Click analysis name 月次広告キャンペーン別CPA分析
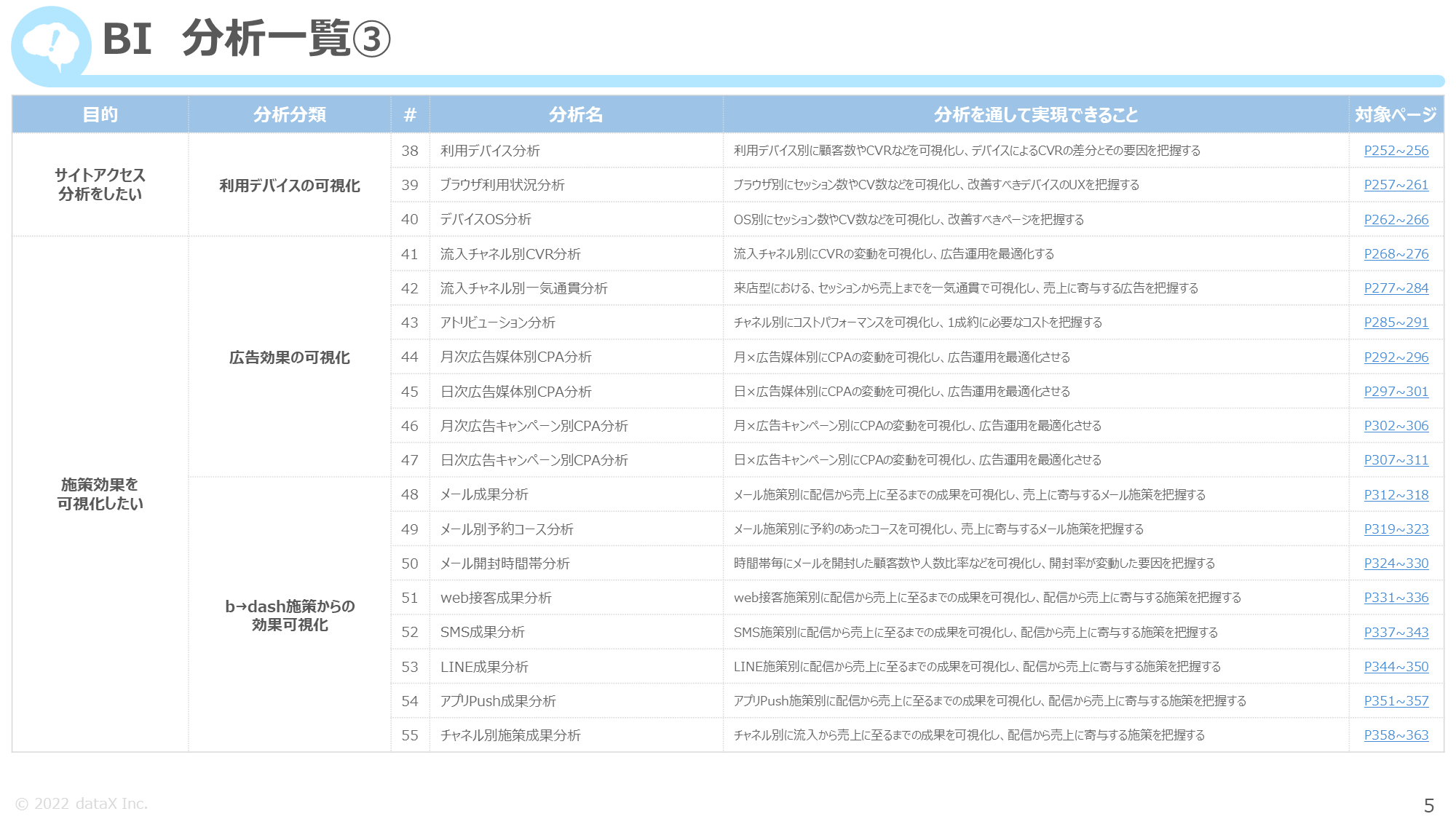The width and height of the screenshot is (1456, 819). click(x=534, y=426)
